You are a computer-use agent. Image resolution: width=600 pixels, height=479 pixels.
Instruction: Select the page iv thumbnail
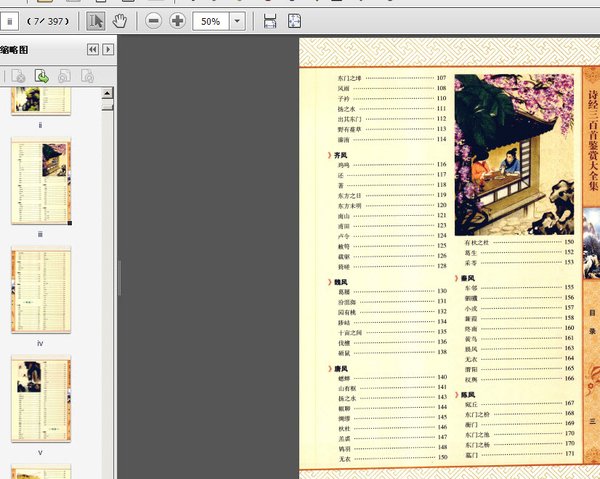tap(40, 291)
